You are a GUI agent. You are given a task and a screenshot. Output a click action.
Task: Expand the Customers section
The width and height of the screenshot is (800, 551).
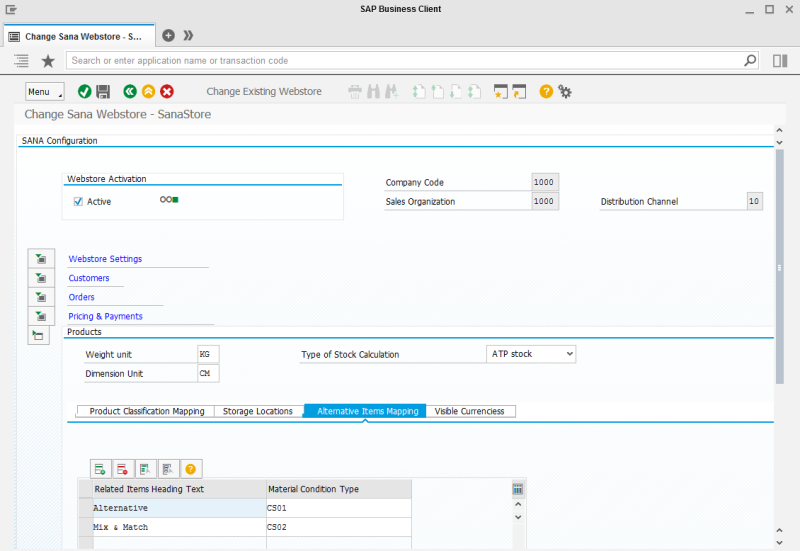point(41,278)
